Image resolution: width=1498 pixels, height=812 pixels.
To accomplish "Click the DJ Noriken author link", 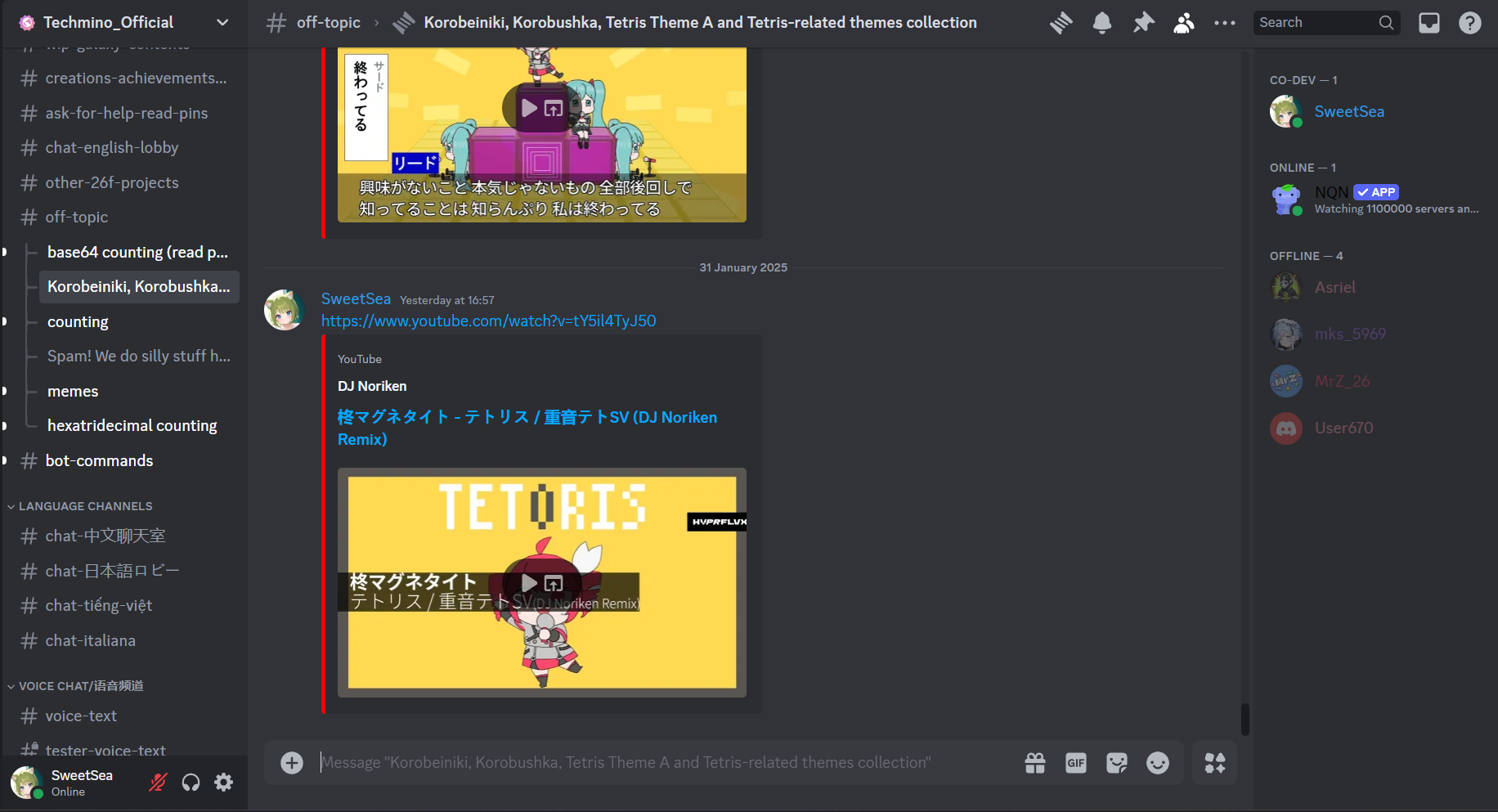I will (372, 386).
